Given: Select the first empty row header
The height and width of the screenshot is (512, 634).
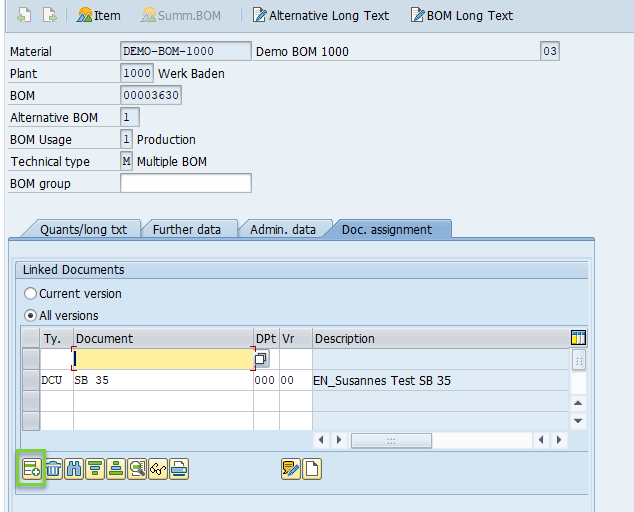Looking at the screenshot, I should click(31, 359).
